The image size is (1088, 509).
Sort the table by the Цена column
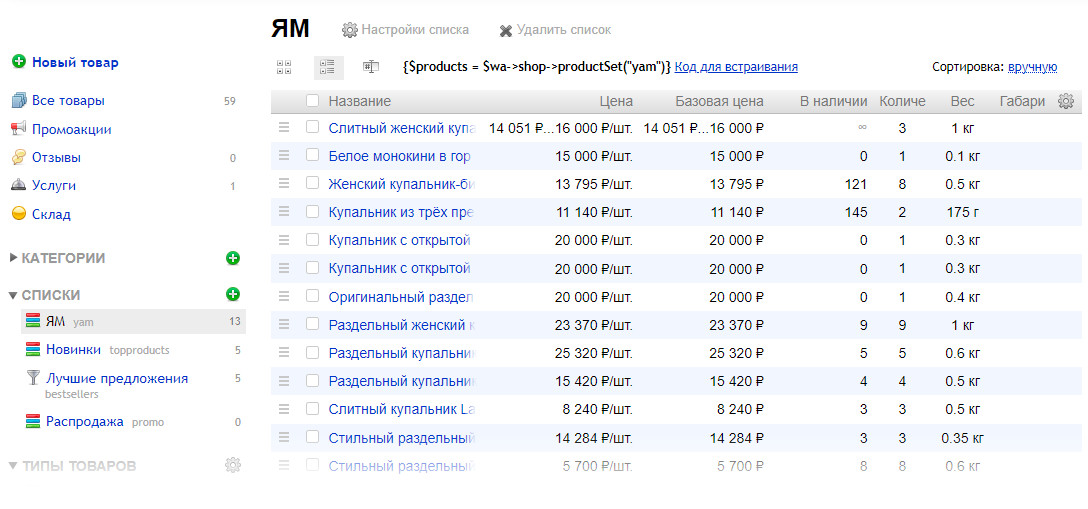coord(616,101)
